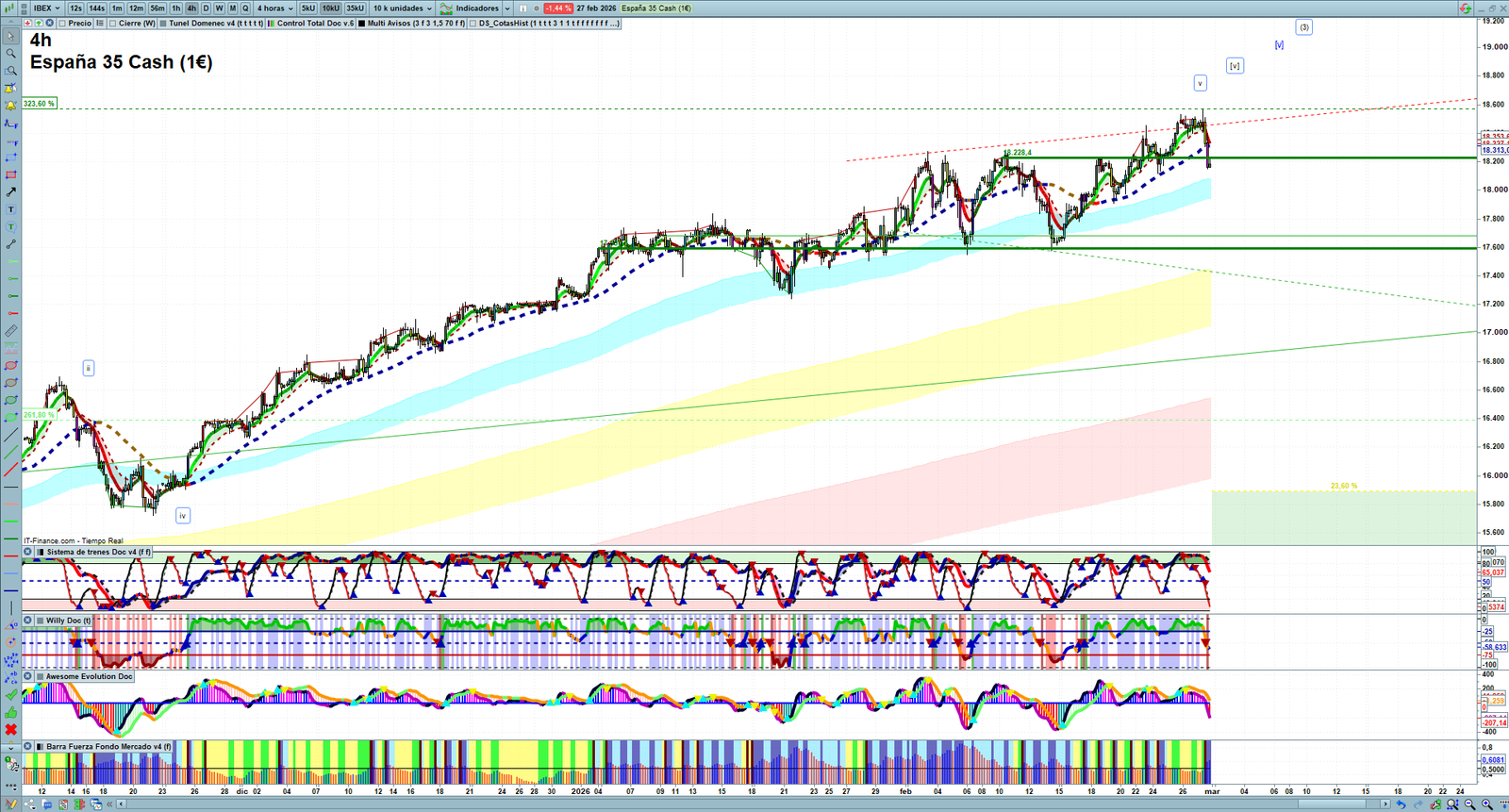The width and height of the screenshot is (1509, 812).
Task: Expand the '10 k unidades' dropdown
Action: tap(402, 8)
